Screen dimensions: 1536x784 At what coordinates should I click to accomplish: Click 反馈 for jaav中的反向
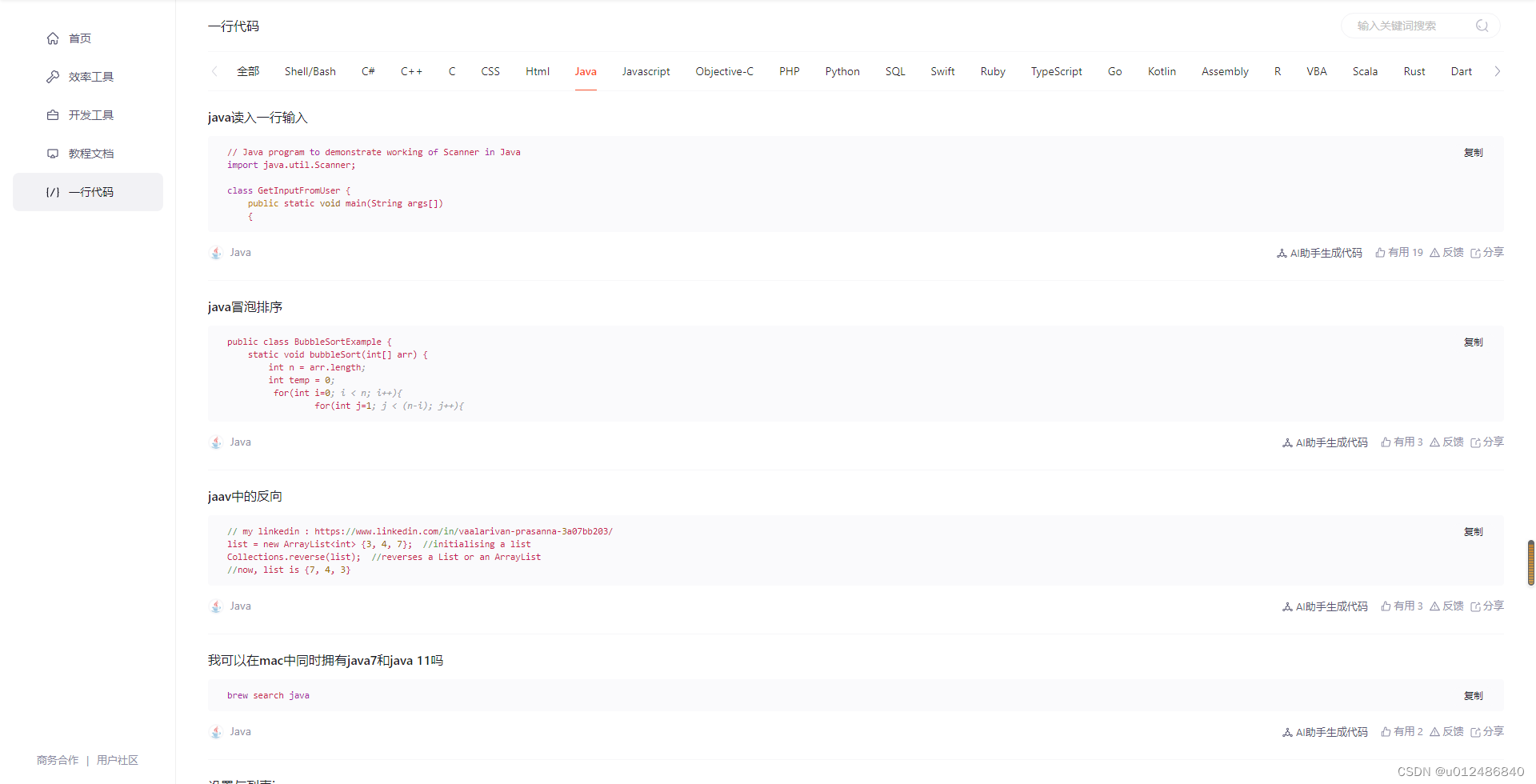point(1446,606)
